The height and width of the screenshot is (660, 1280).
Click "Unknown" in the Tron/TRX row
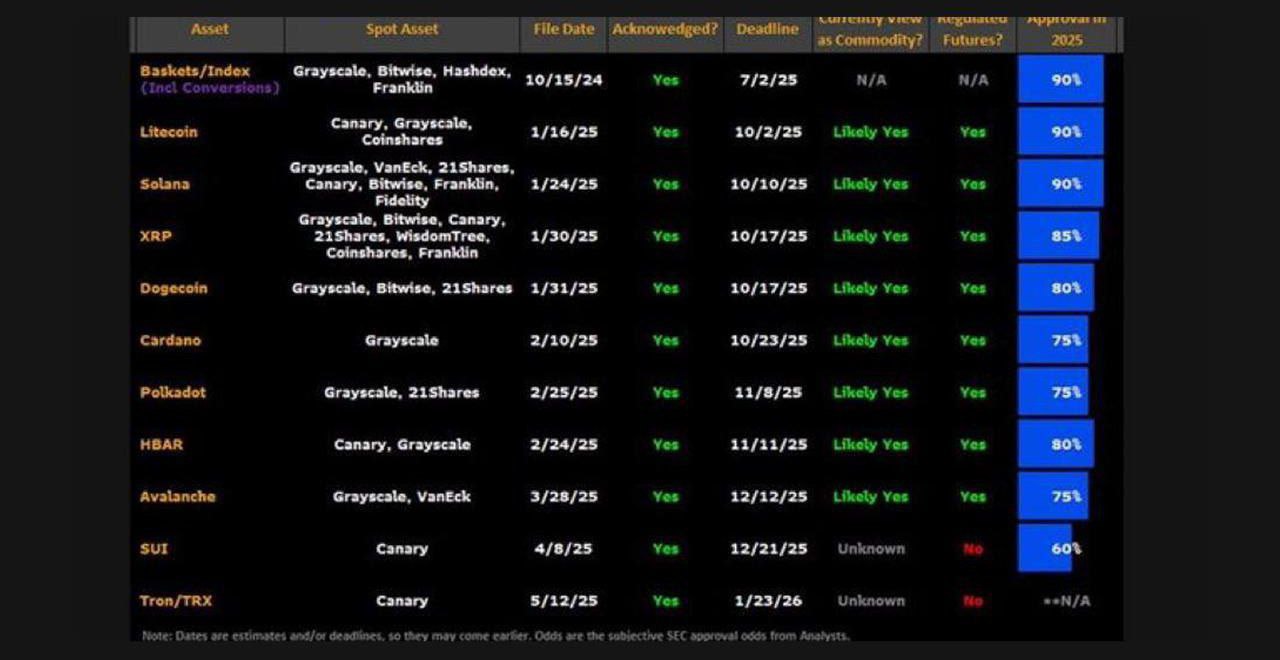(871, 601)
